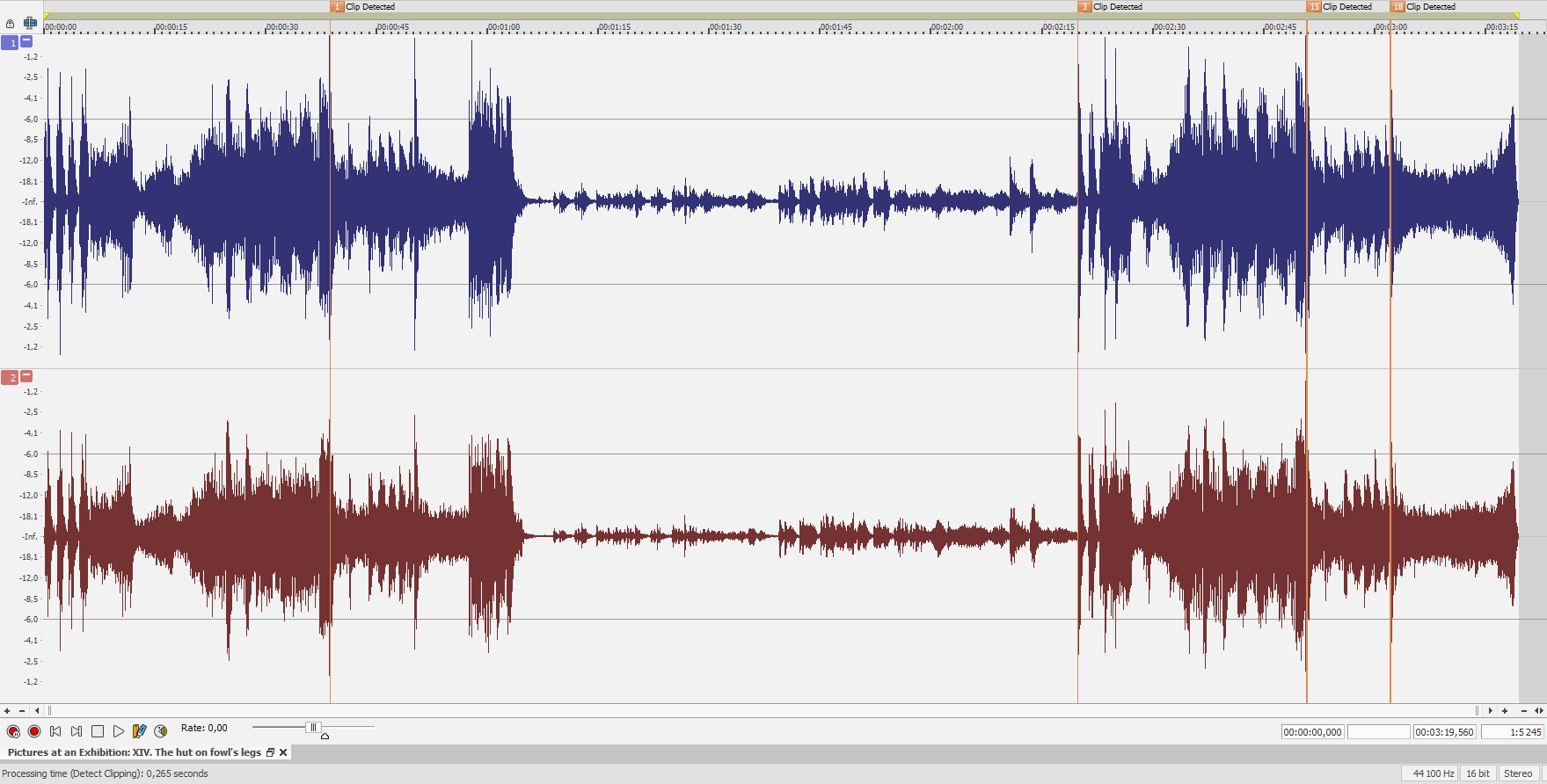The width and height of the screenshot is (1547, 784).
Task: Click the speaker scrub icon beside the Rate label
Action: (160, 731)
